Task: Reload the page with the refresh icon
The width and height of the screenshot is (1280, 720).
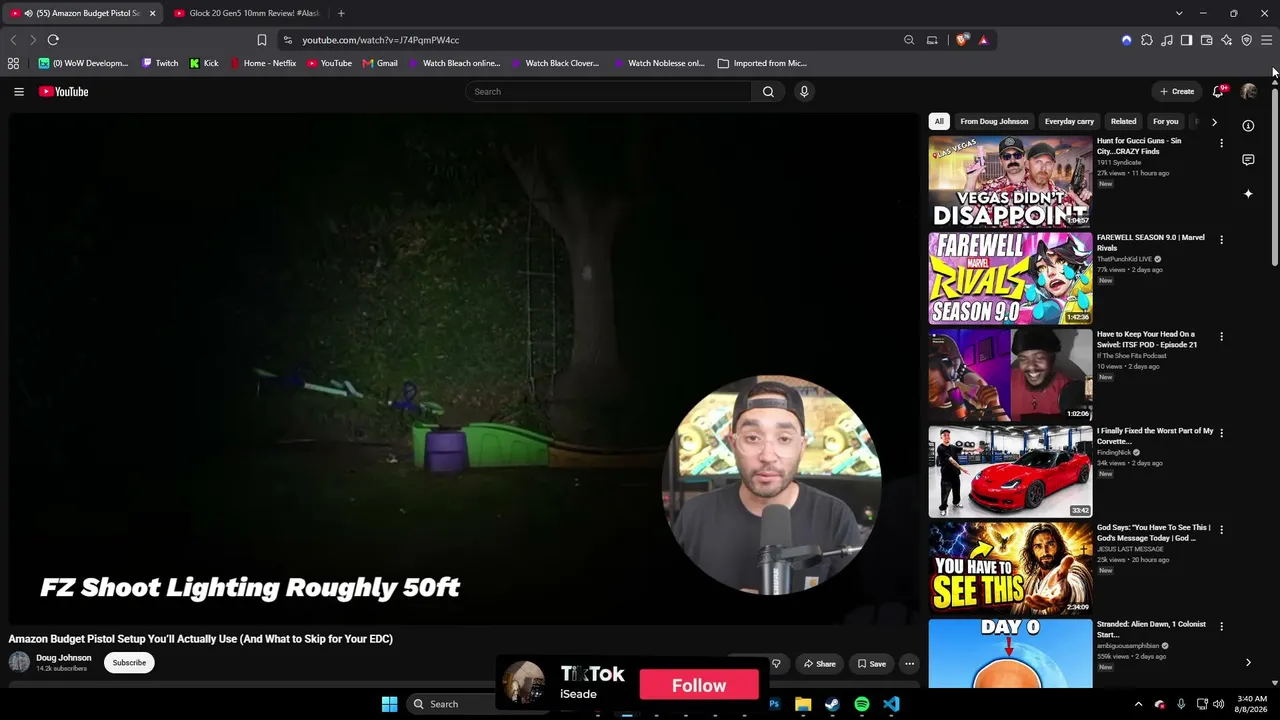Action: coord(53,40)
